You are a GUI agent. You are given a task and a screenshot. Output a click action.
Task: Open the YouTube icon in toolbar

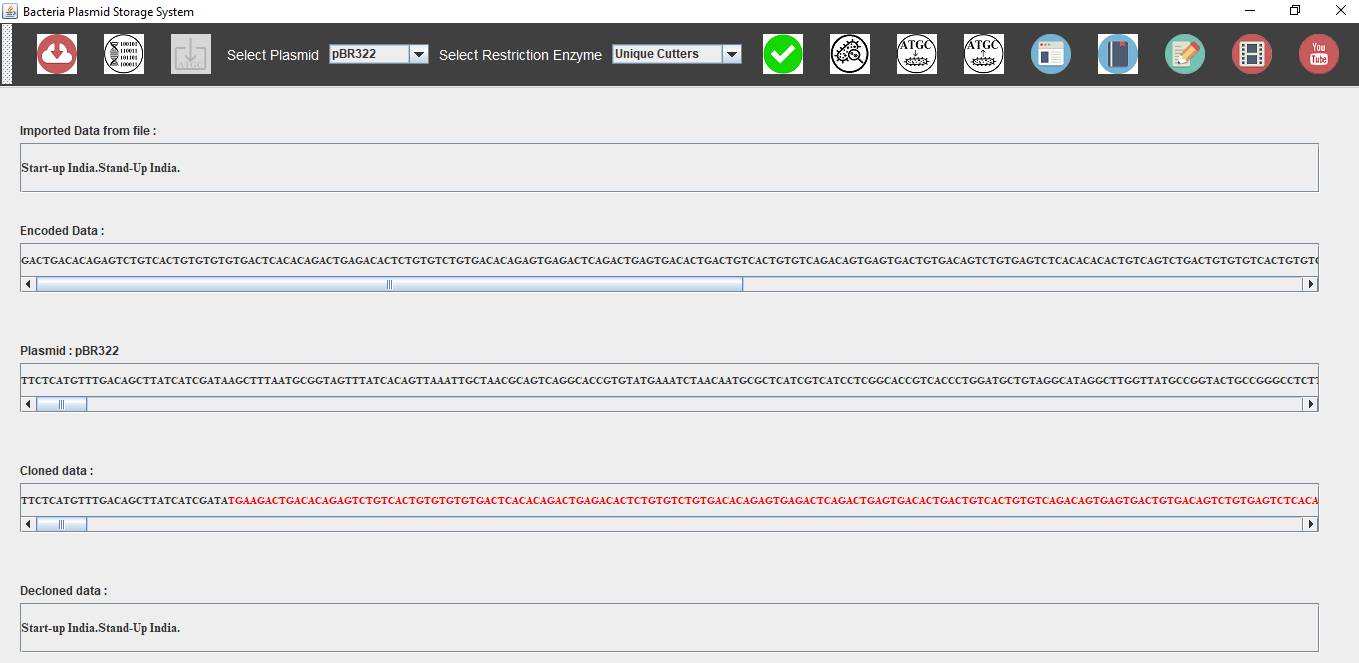tap(1319, 54)
